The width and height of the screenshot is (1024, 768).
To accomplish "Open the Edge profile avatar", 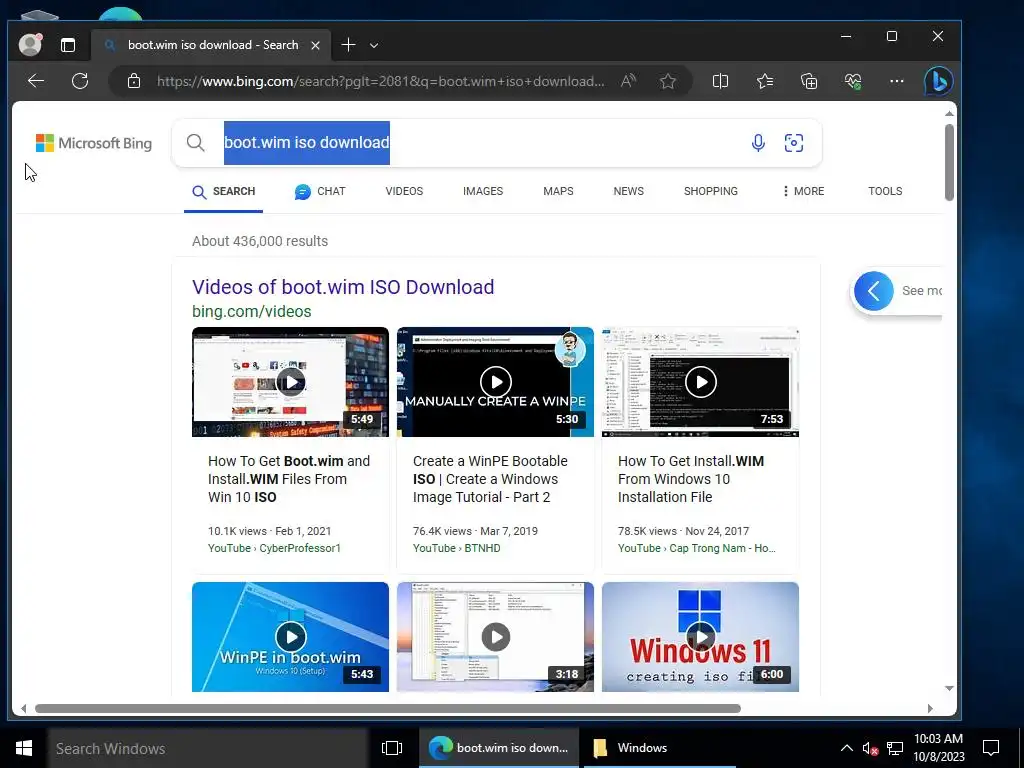I will [x=30, y=44].
